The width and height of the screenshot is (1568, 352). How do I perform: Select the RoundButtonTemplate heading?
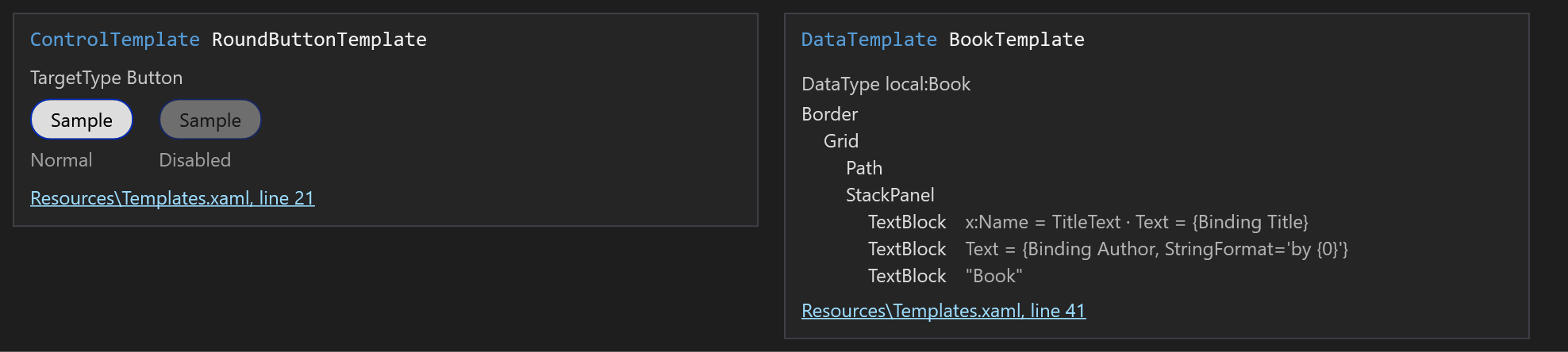click(319, 40)
